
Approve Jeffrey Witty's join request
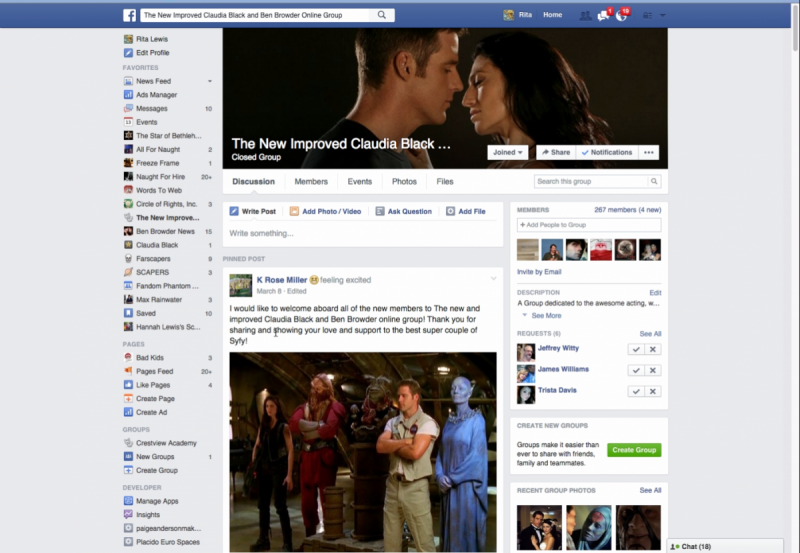click(634, 349)
